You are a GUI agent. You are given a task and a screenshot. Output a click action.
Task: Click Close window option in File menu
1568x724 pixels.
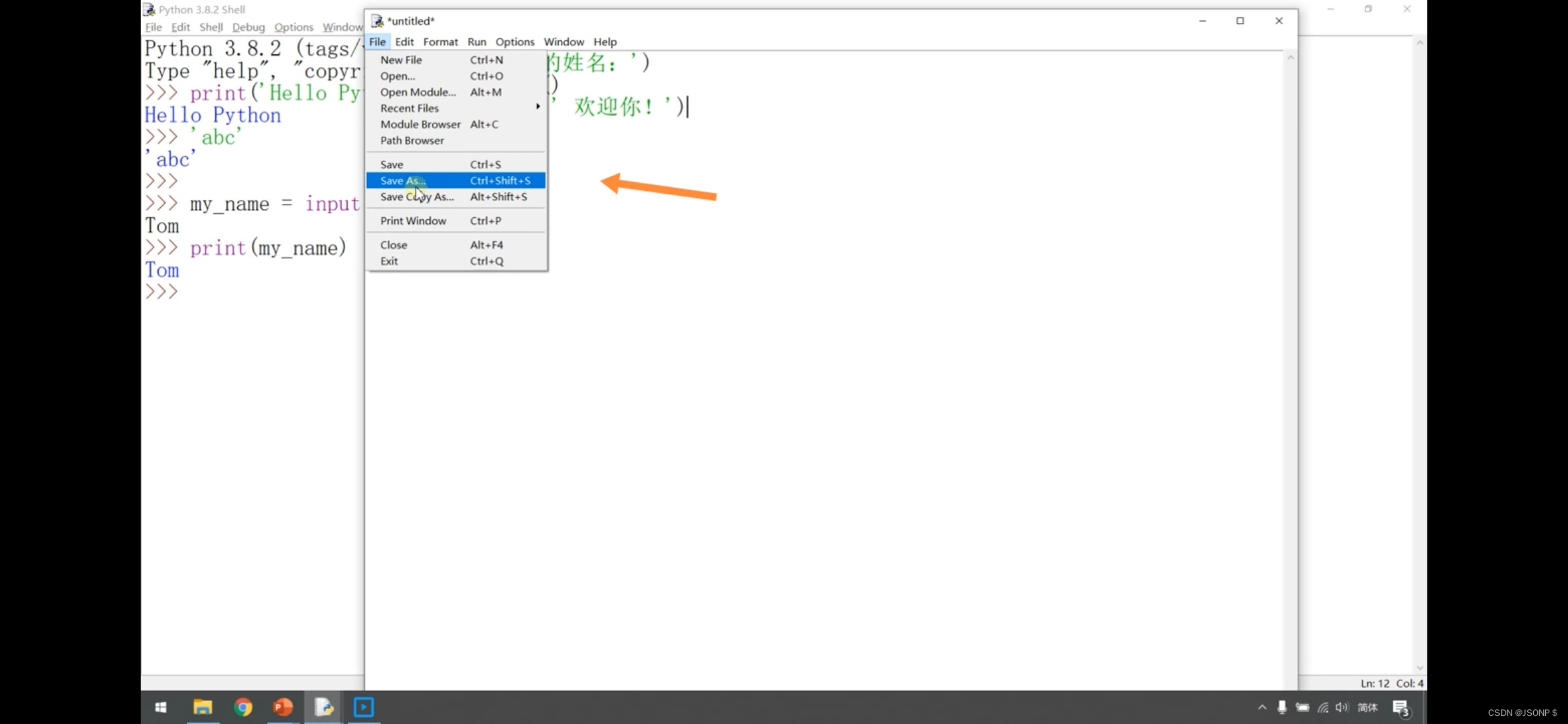coord(393,244)
